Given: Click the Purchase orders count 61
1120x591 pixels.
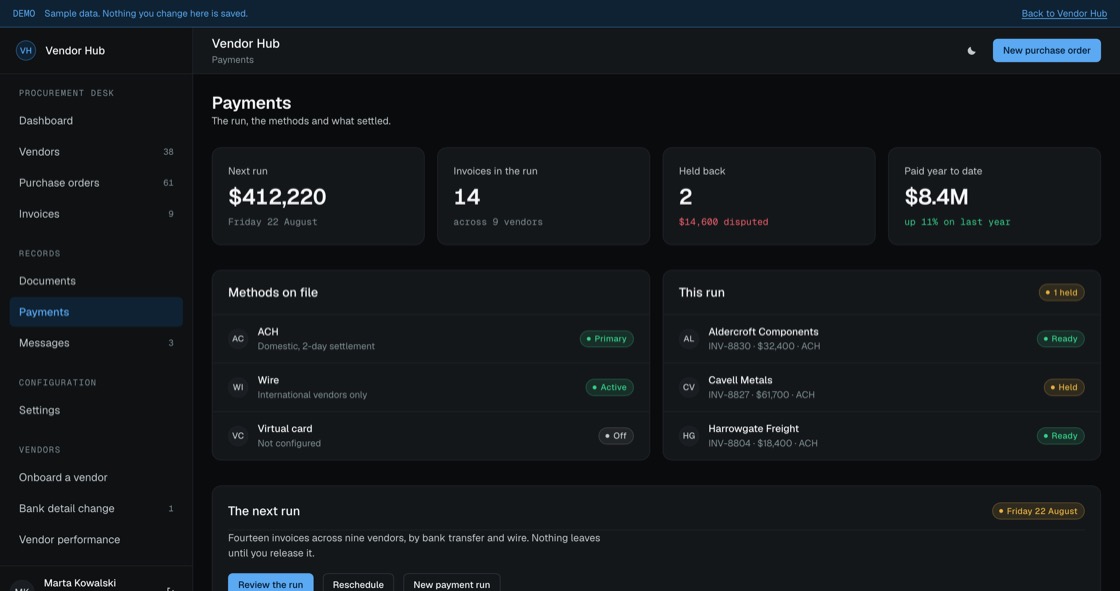Looking at the screenshot, I should click(x=169, y=183).
